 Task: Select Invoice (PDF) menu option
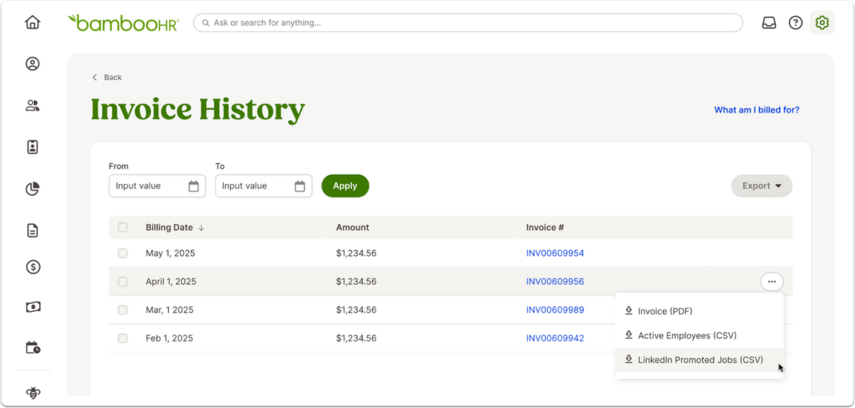click(x=699, y=311)
